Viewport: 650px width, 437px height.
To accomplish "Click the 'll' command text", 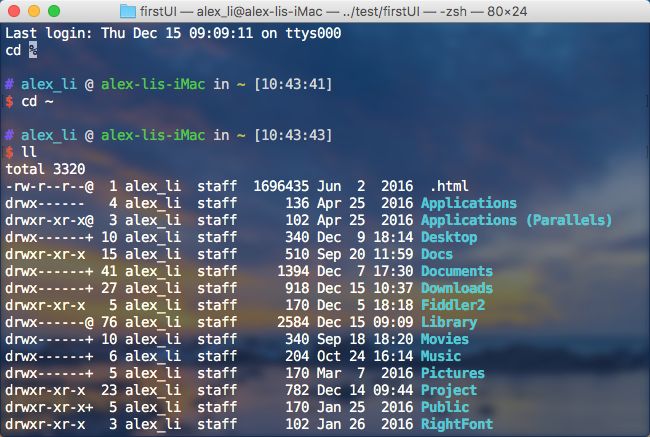I will [x=29, y=152].
